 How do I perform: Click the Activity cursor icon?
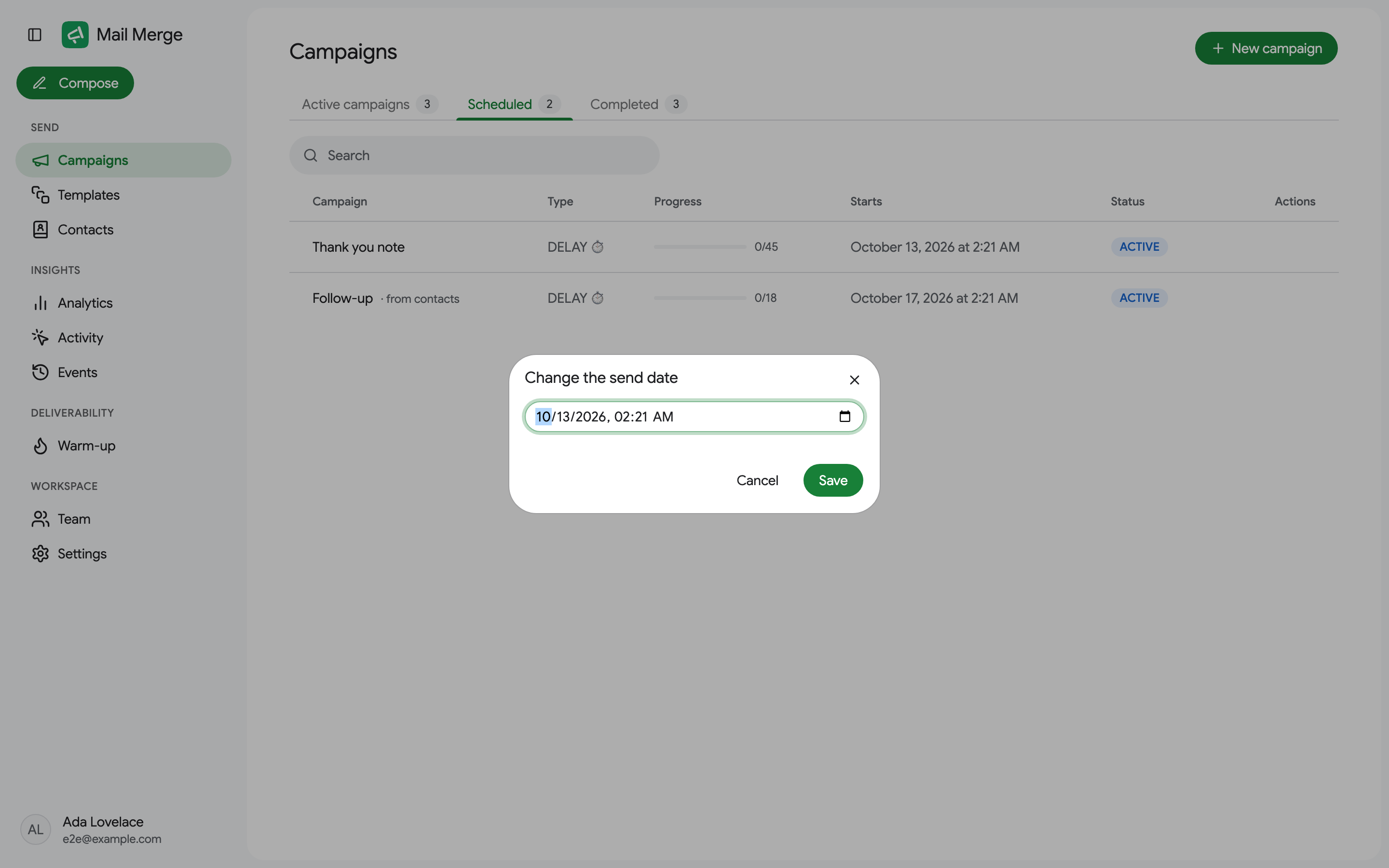[40, 338]
